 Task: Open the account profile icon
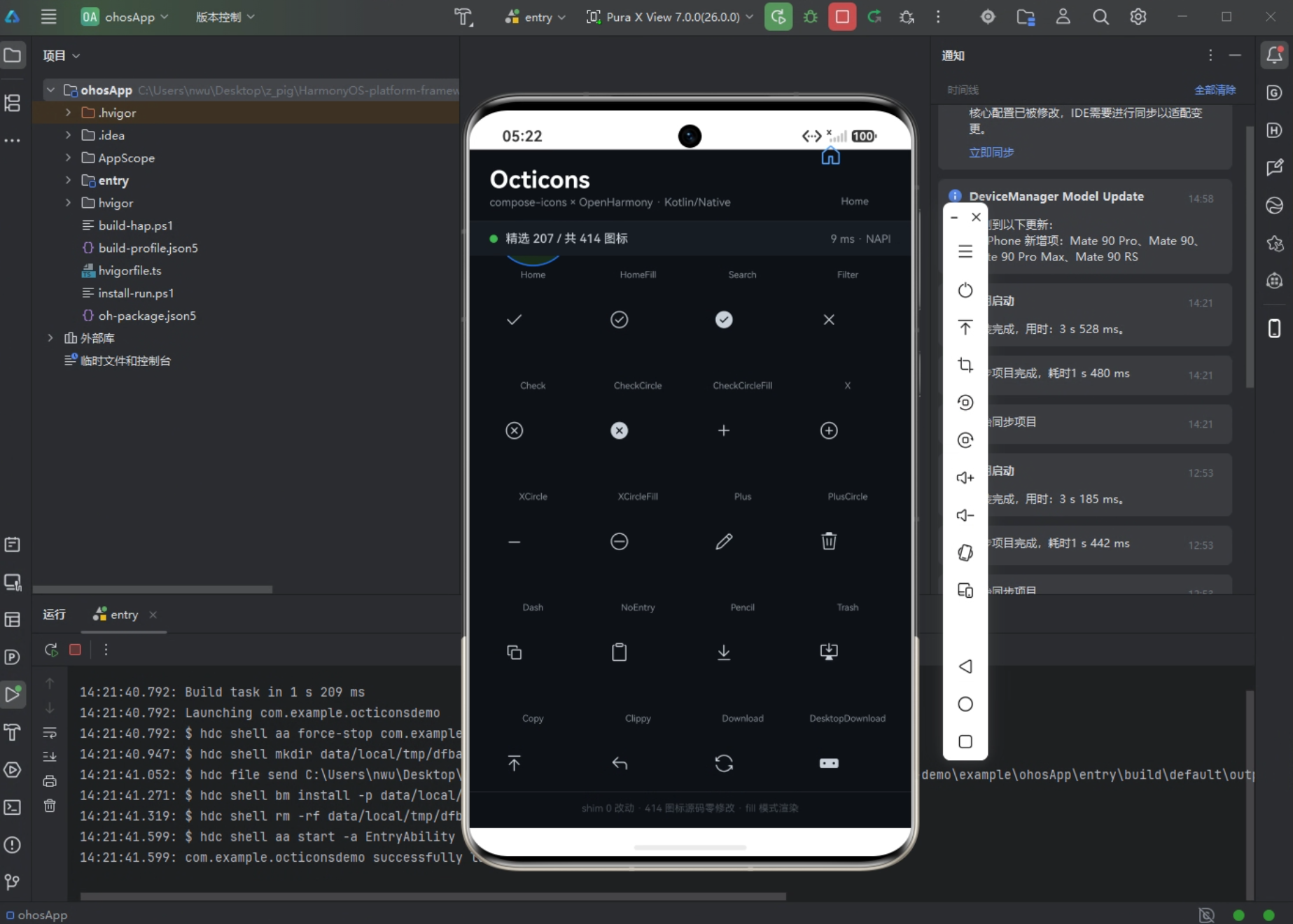coord(1063,17)
